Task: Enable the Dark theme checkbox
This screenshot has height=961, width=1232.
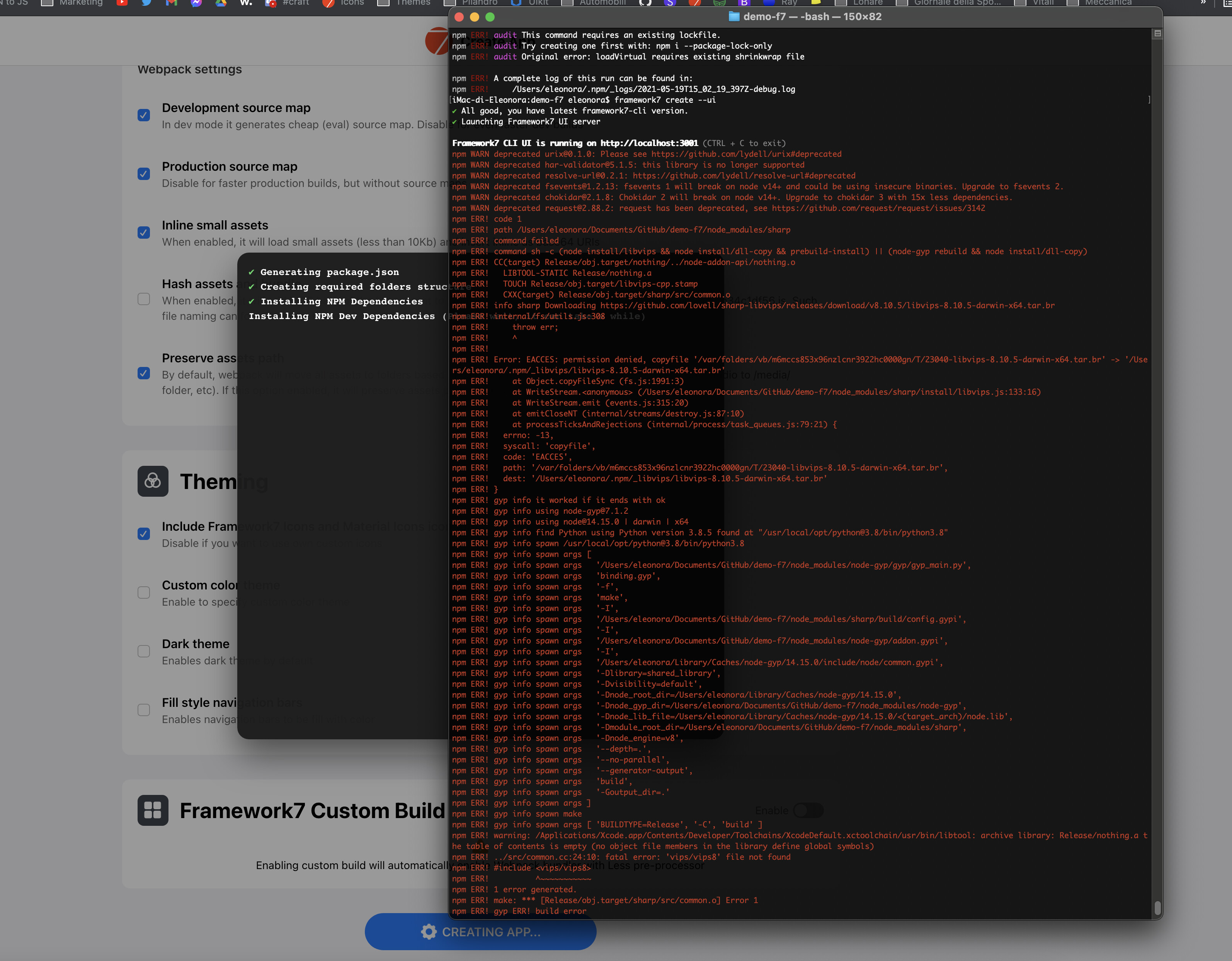Action: tap(144, 651)
